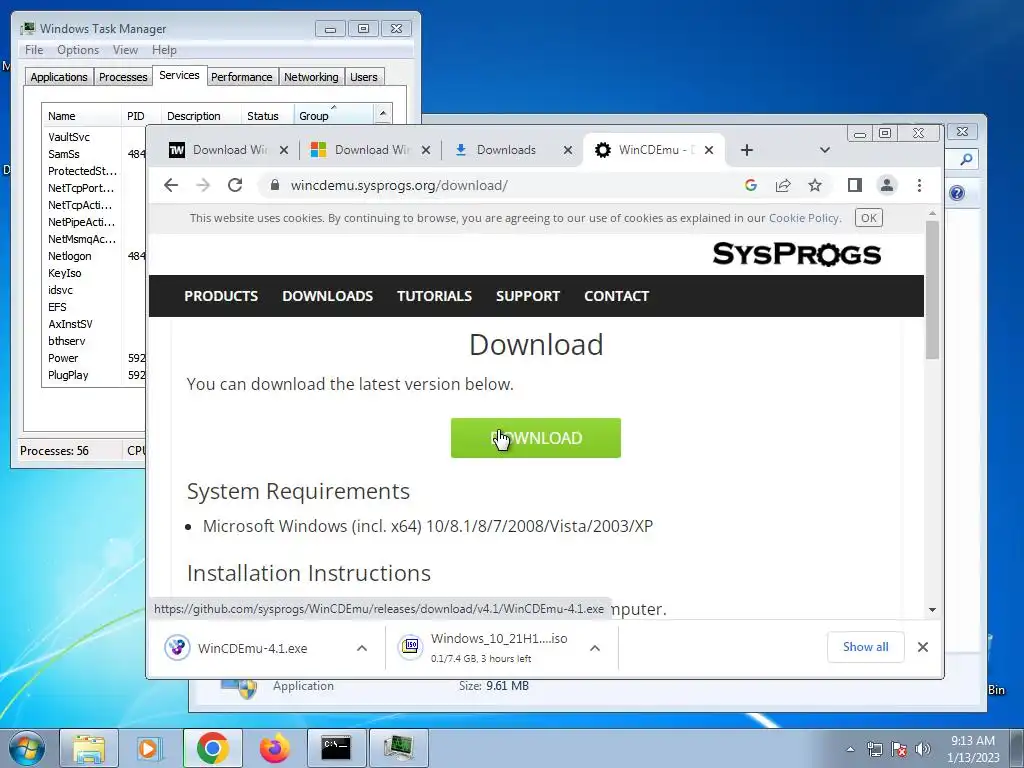The height and width of the screenshot is (768, 1024).
Task: Click the page scroll down arrow
Action: (x=933, y=609)
